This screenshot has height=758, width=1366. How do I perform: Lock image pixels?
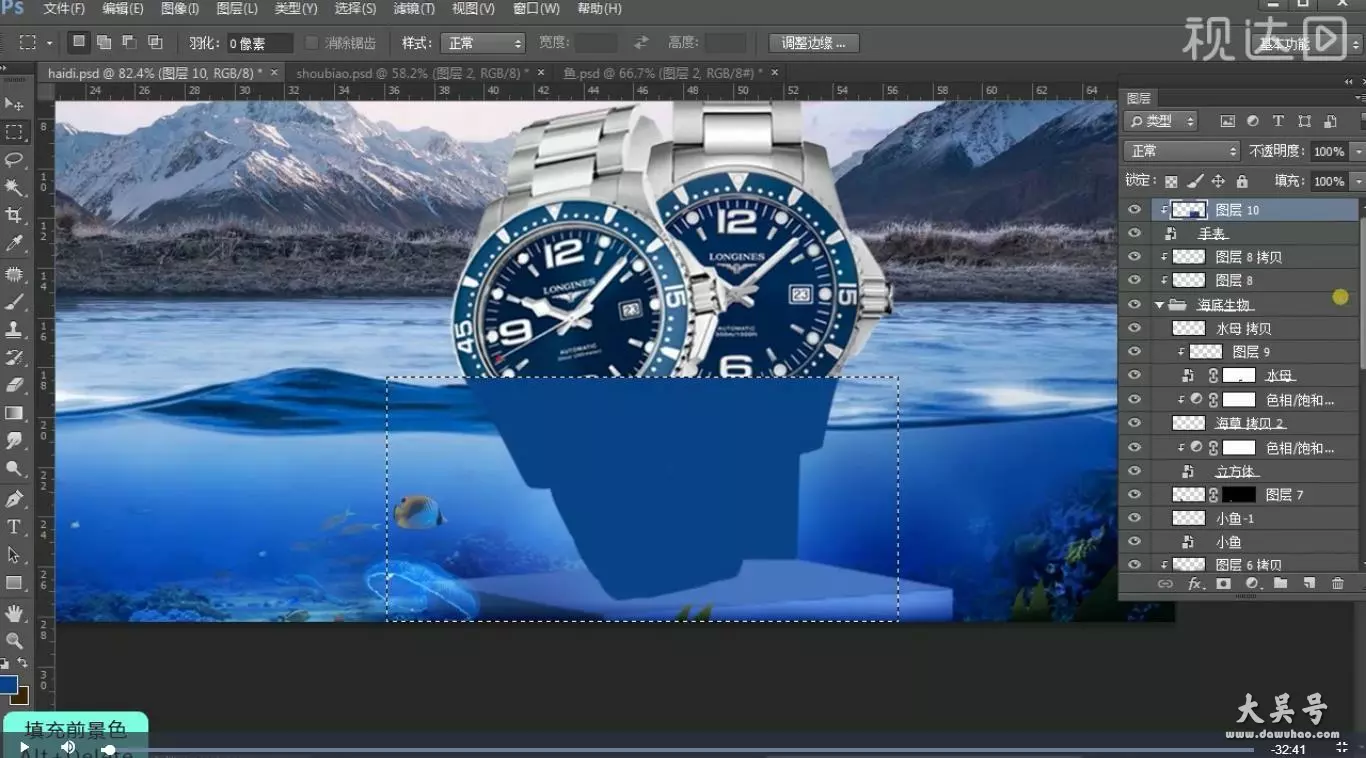coord(1195,181)
